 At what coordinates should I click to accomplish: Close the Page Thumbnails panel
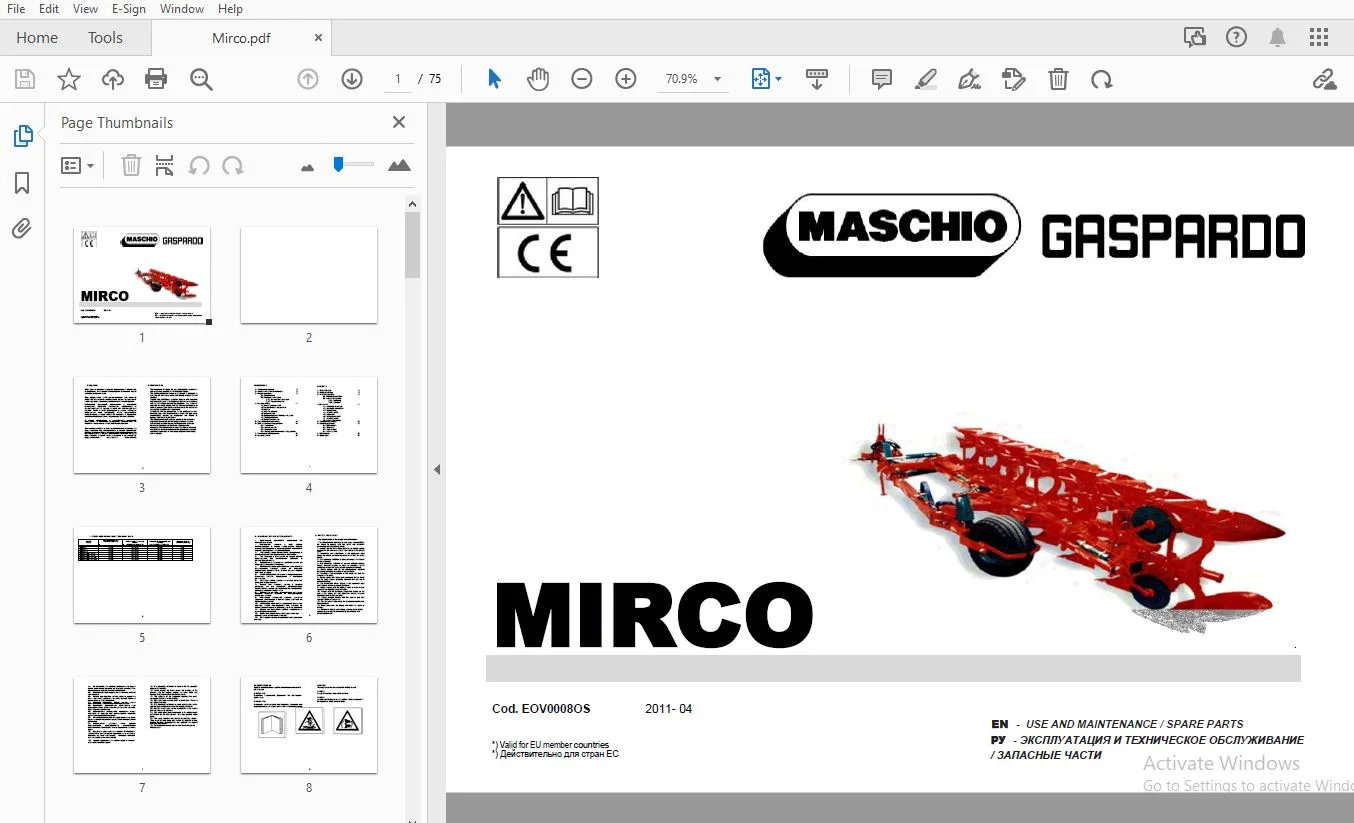[x=399, y=122]
